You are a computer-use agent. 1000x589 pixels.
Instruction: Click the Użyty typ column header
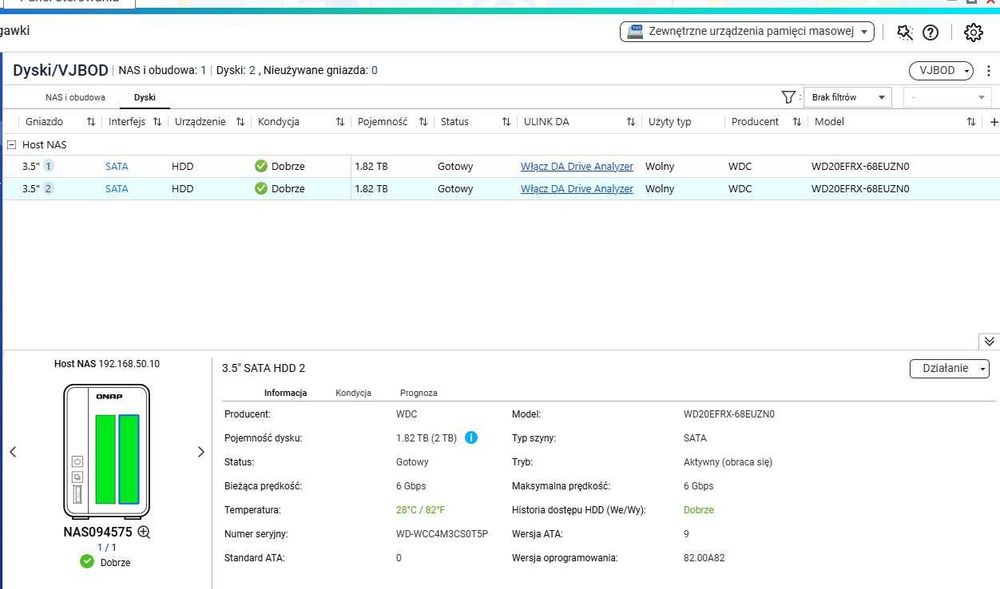(x=670, y=122)
